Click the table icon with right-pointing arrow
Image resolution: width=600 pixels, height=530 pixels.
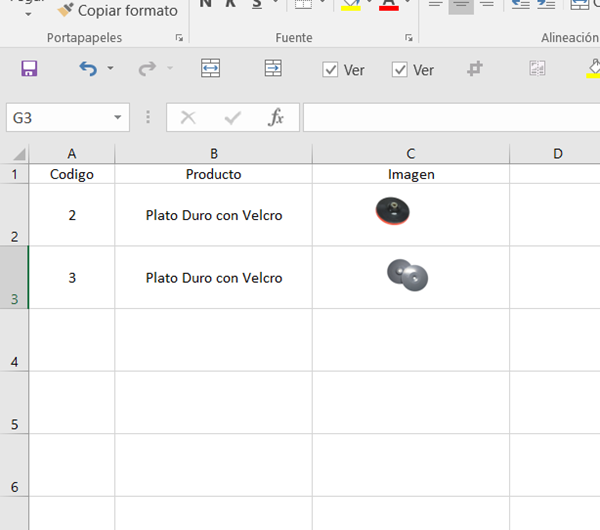pos(273,68)
